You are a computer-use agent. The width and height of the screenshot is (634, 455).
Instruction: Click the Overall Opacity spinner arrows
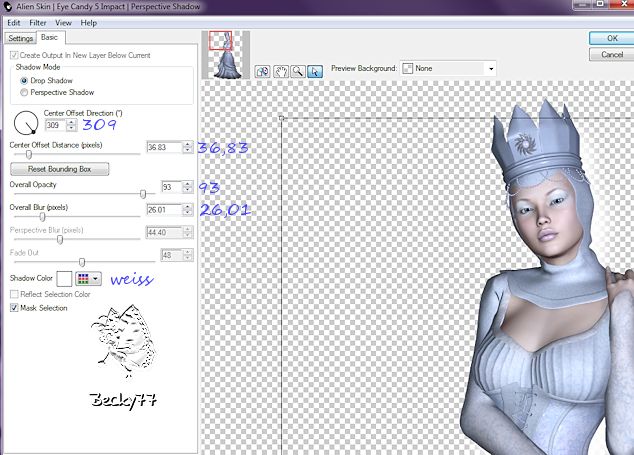coord(187,187)
